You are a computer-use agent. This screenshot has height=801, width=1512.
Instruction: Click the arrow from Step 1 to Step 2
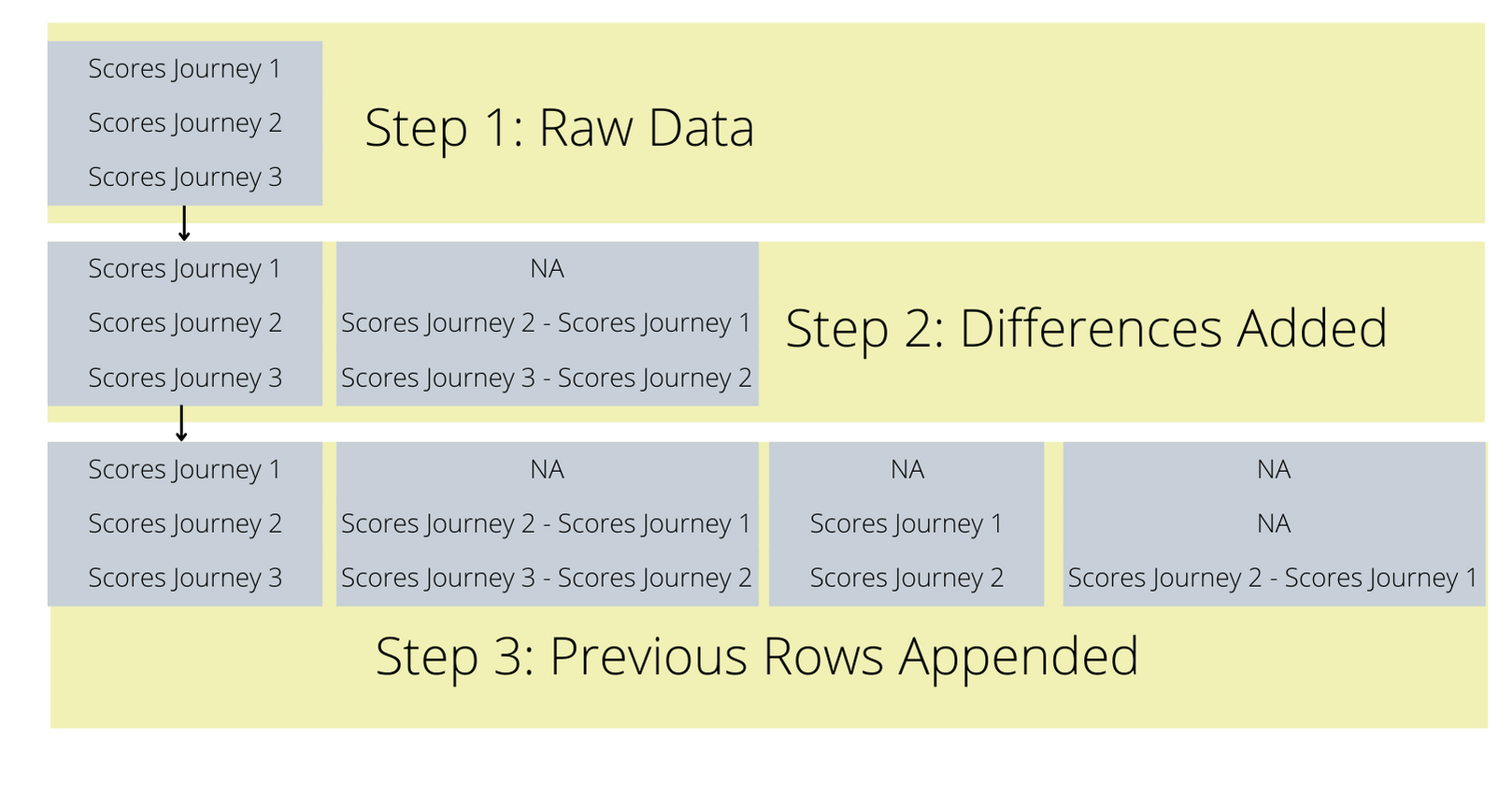pos(184,223)
